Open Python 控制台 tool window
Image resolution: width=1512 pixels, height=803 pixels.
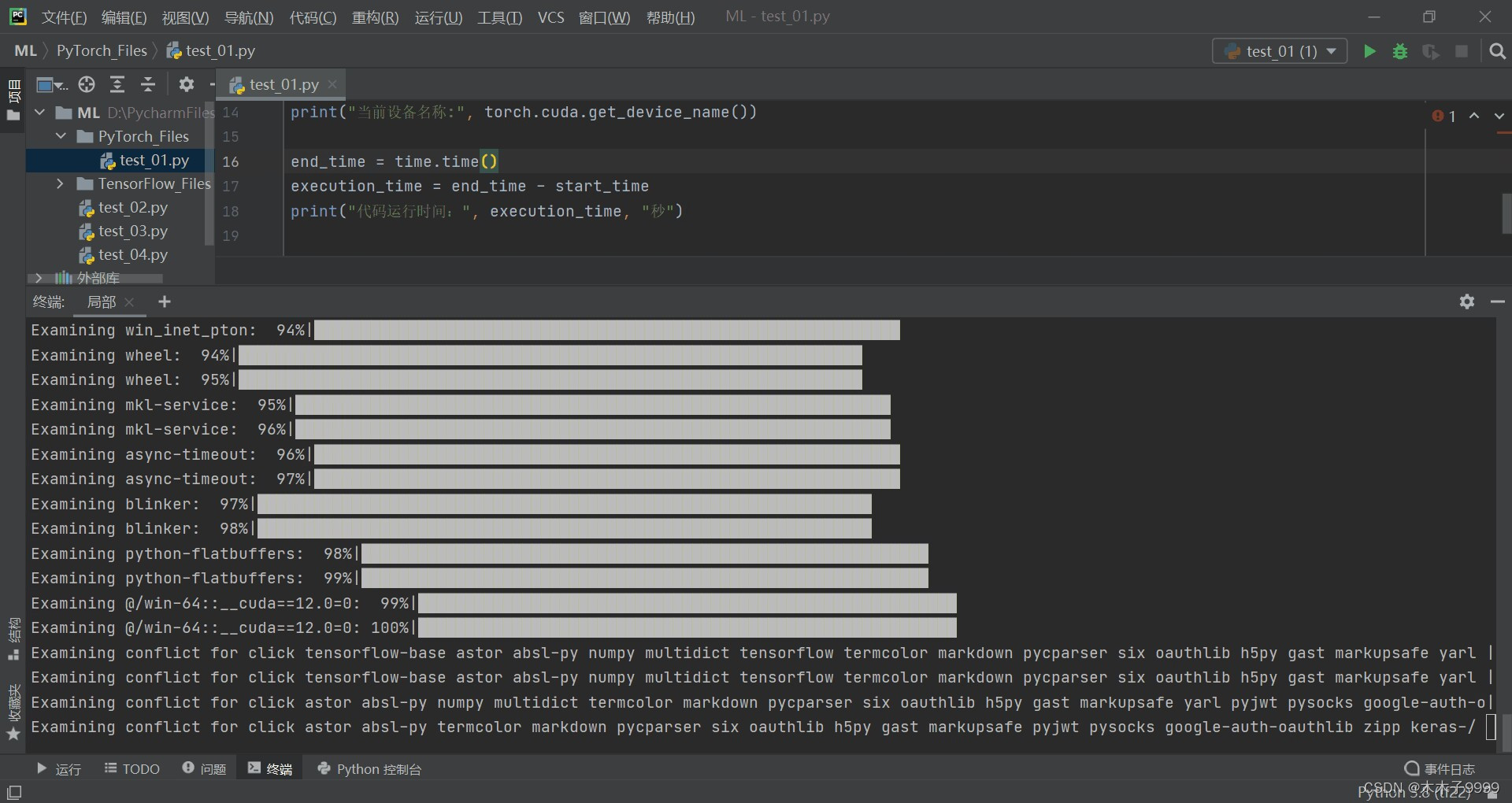click(x=369, y=769)
